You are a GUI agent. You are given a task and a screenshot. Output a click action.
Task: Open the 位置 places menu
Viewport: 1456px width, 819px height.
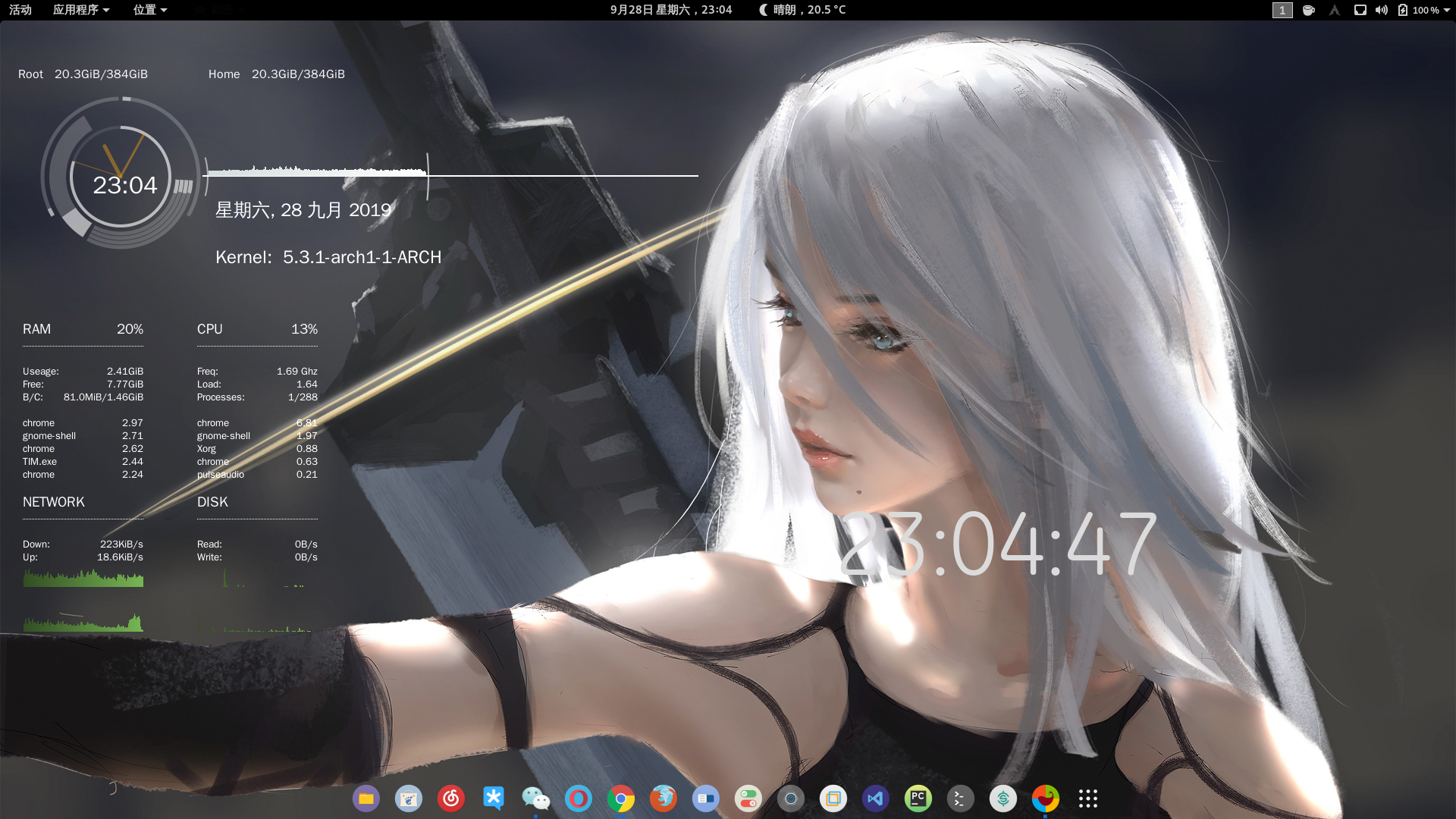(x=150, y=10)
